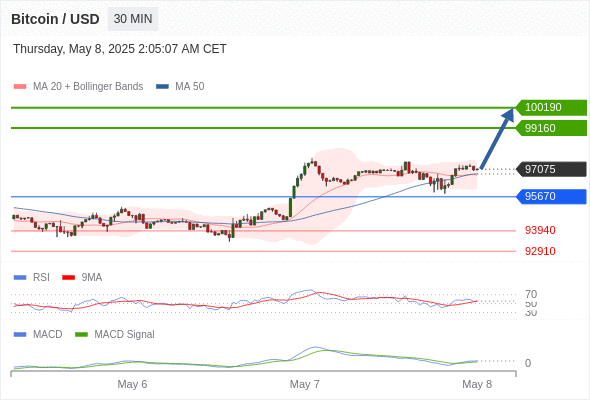Click the MA 50 blue legend swatch
Image resolution: width=590 pixels, height=400 pixels.
coord(163,87)
